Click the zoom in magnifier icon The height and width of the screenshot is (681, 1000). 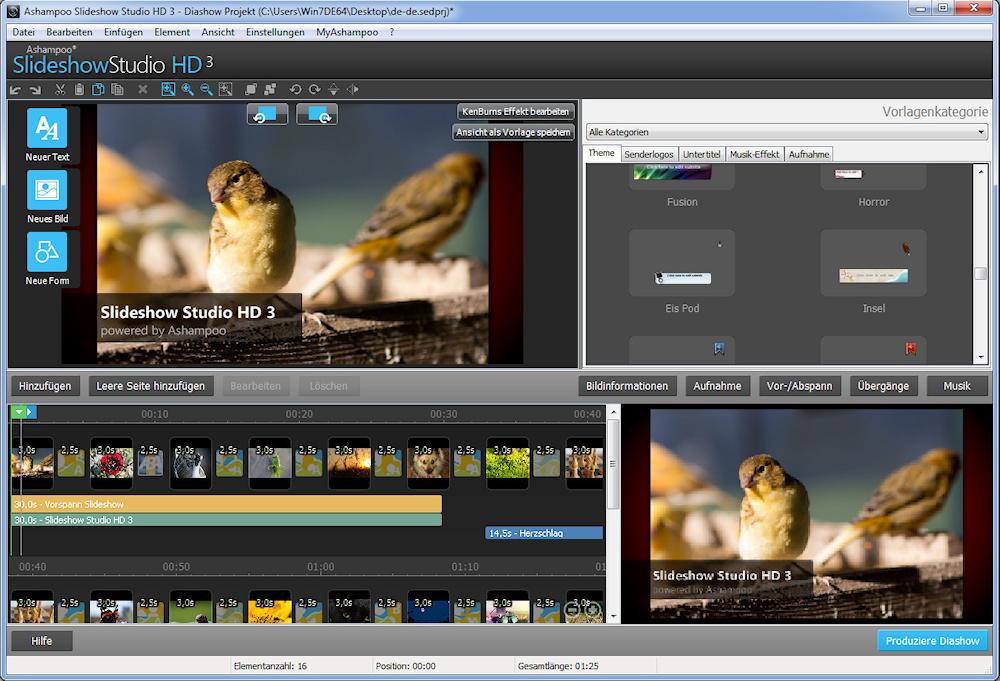coord(187,90)
